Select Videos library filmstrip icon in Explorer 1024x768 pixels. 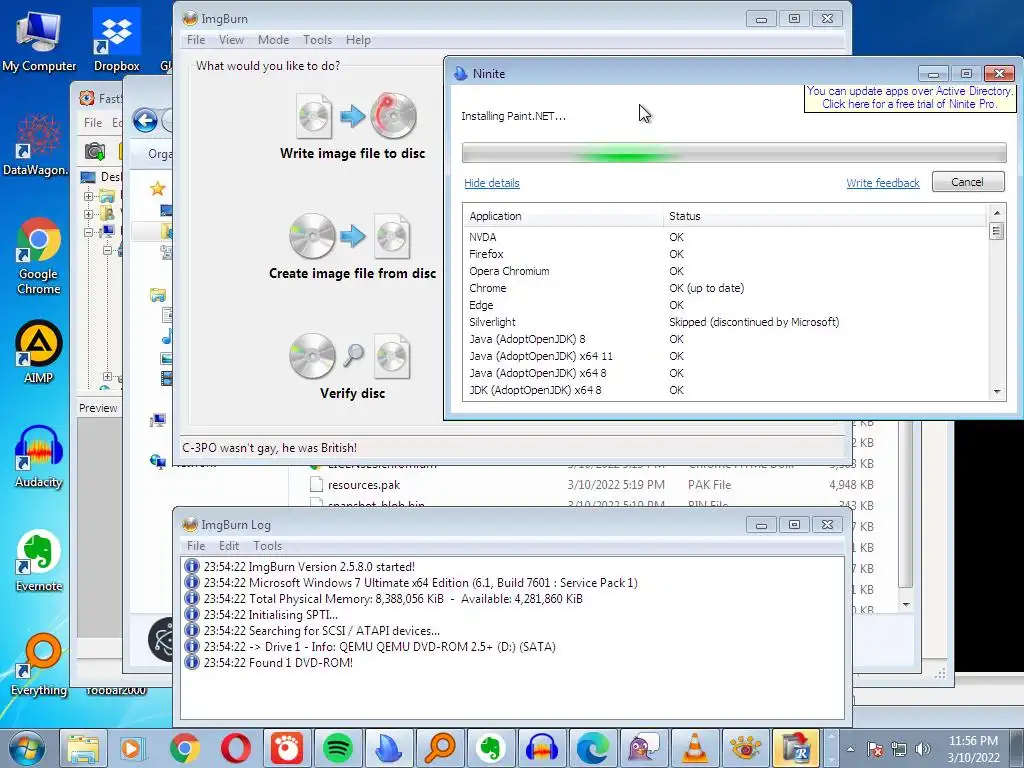pos(167,378)
